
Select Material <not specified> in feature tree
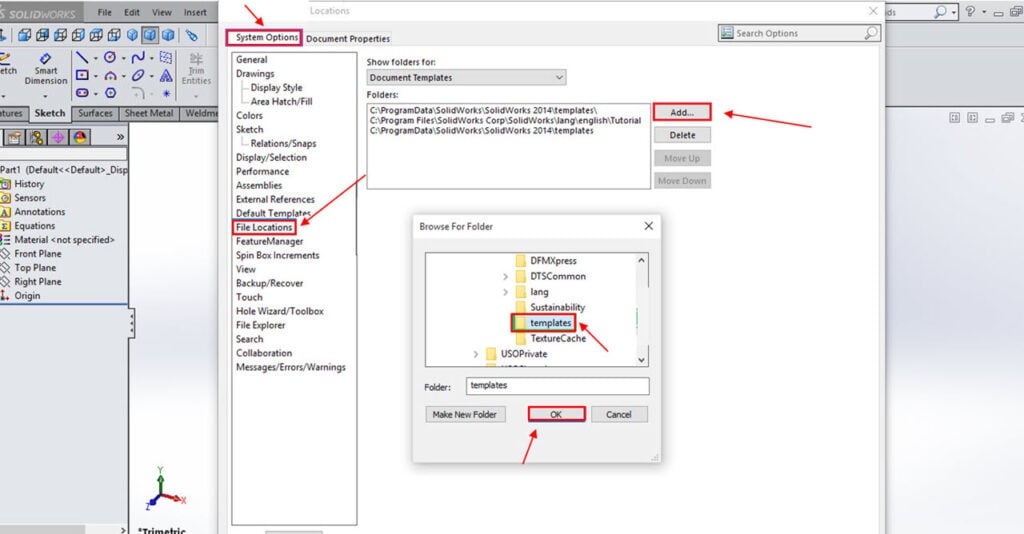pyautogui.click(x=58, y=240)
